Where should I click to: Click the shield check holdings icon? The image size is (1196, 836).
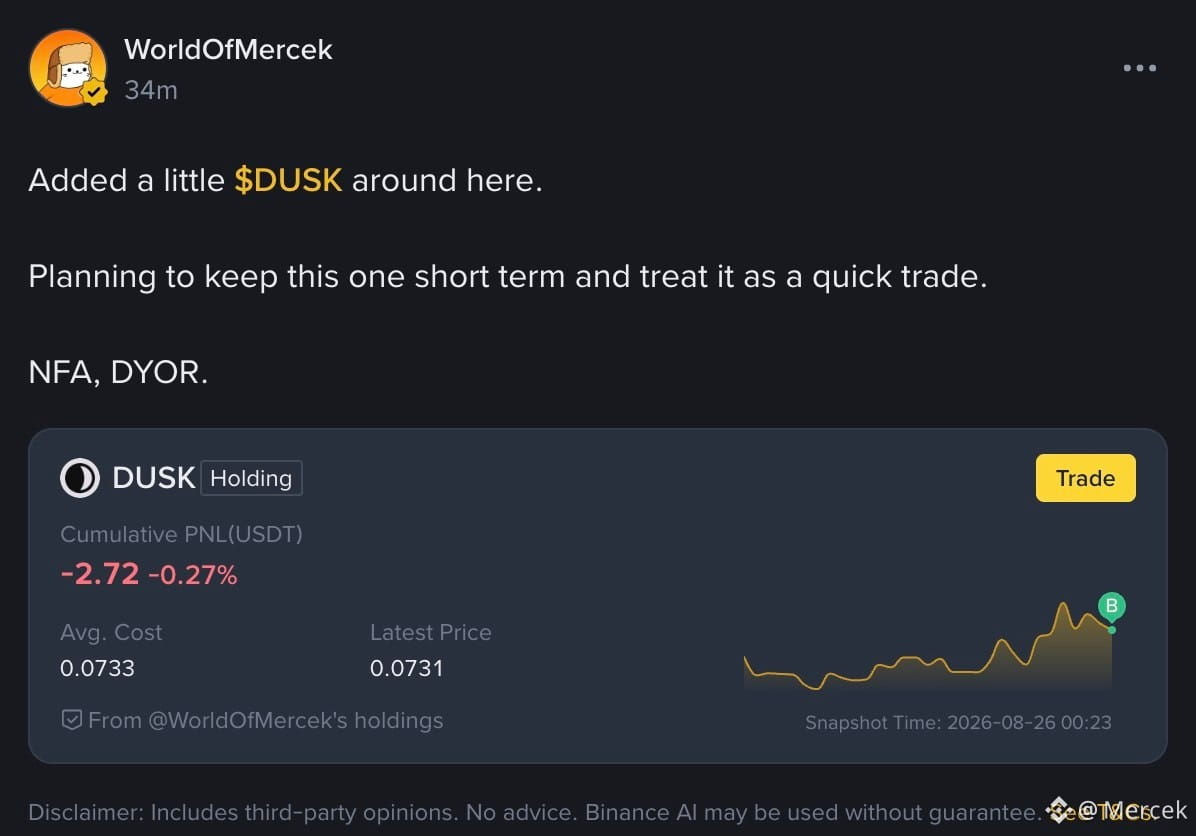[x=72, y=720]
